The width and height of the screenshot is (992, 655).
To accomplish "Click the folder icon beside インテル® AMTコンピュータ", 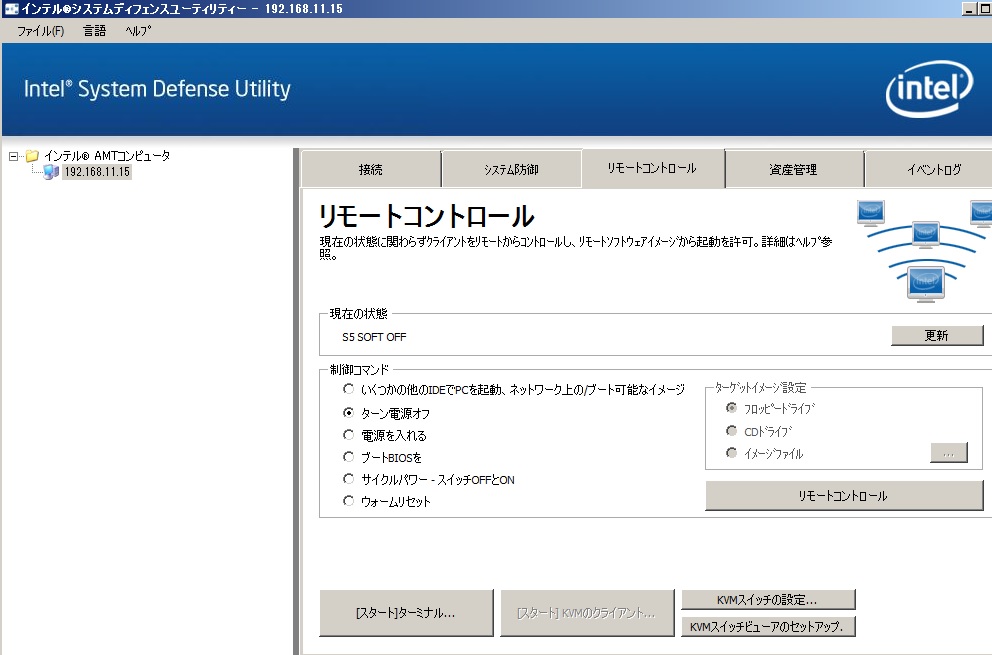I will pos(32,156).
